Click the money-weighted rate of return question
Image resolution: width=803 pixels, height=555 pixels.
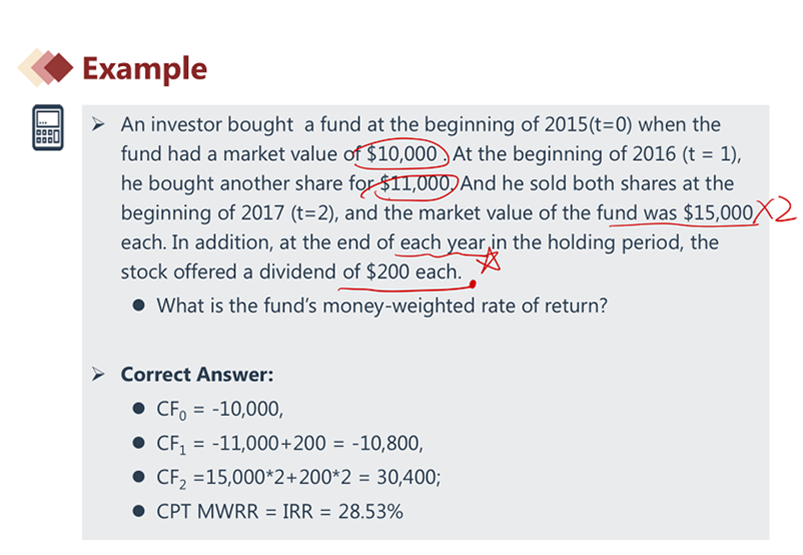pos(382,305)
